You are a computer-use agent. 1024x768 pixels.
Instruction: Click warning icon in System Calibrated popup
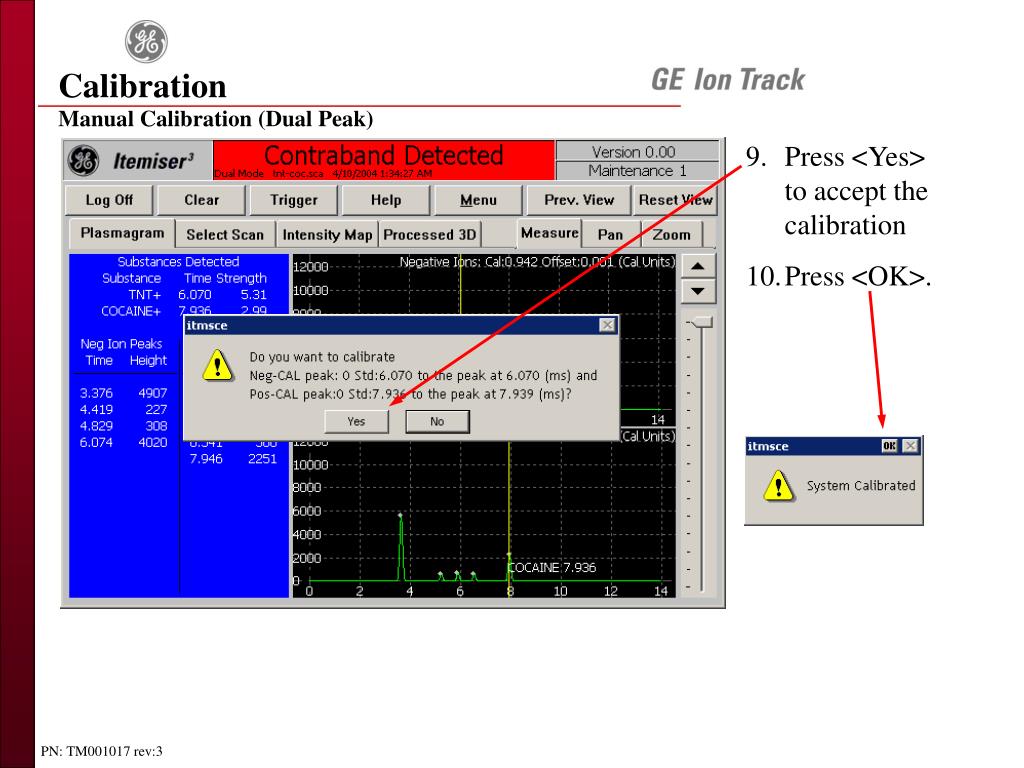pyautogui.click(x=778, y=485)
